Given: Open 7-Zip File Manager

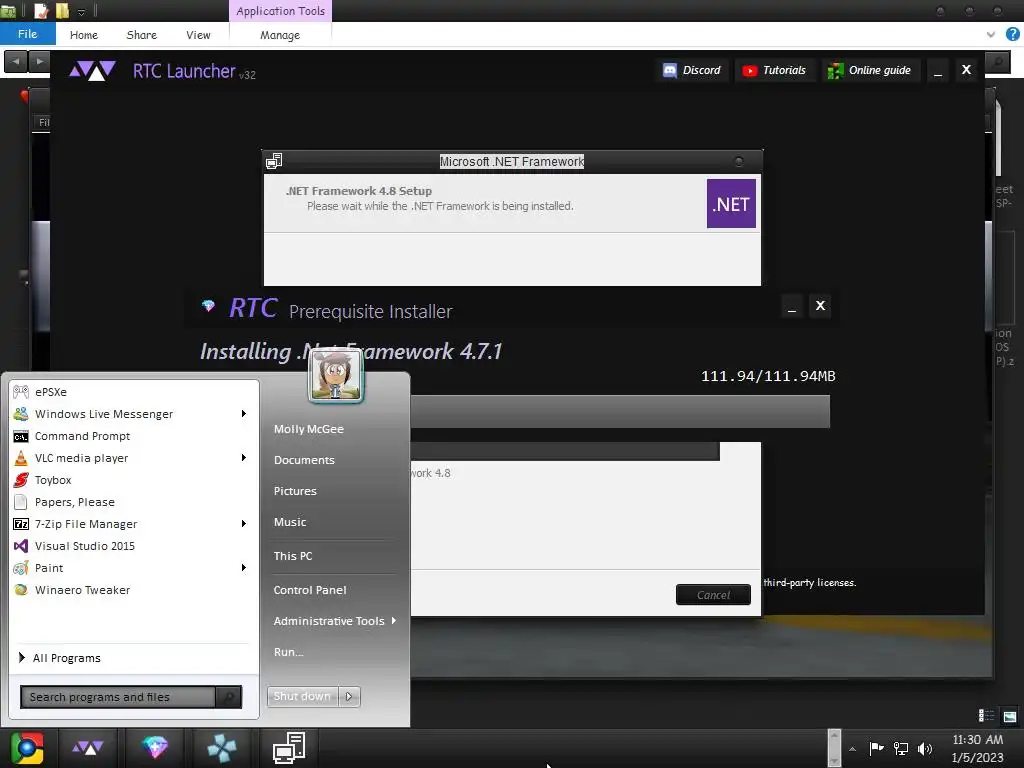Looking at the screenshot, I should click(124, 524).
